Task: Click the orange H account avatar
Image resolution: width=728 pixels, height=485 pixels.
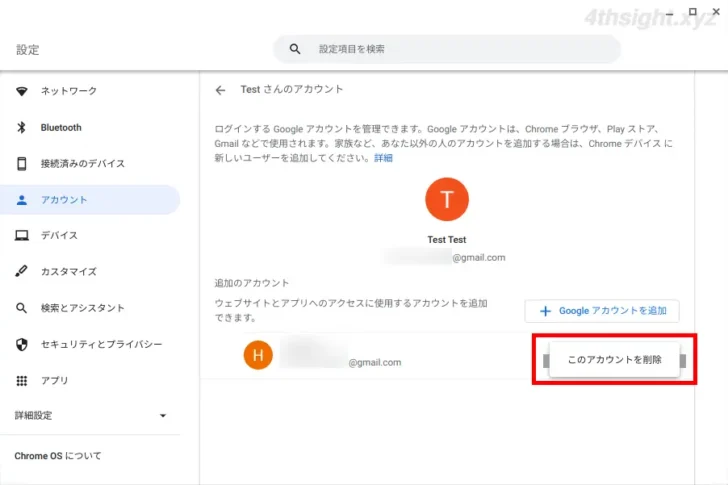Action: [258, 355]
